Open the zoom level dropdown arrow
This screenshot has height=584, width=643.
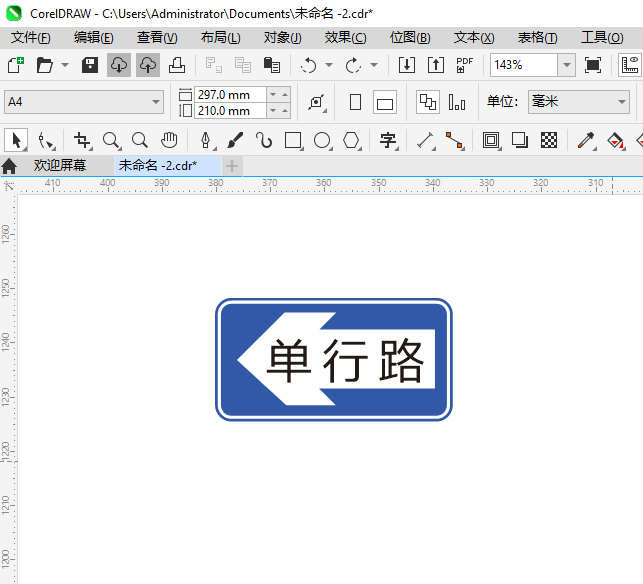[567, 65]
